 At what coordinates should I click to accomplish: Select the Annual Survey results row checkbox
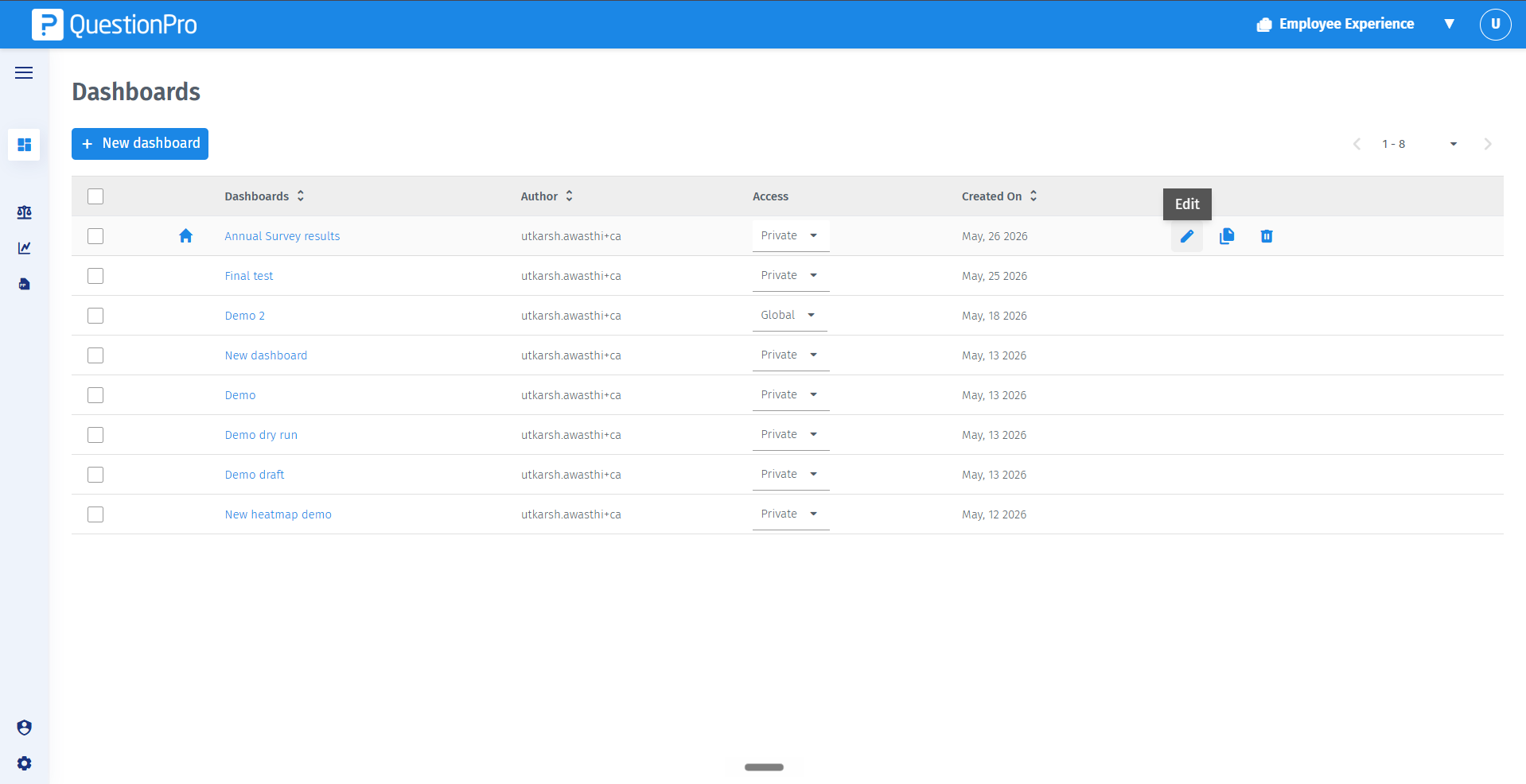95,236
